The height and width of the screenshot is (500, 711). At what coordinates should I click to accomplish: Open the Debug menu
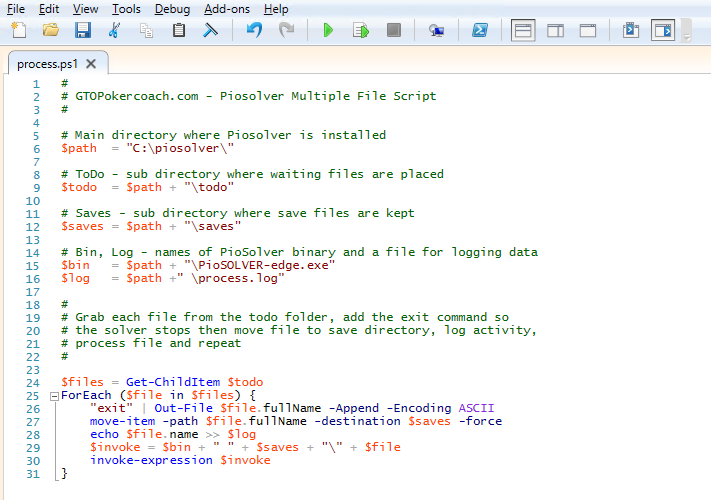click(x=172, y=9)
